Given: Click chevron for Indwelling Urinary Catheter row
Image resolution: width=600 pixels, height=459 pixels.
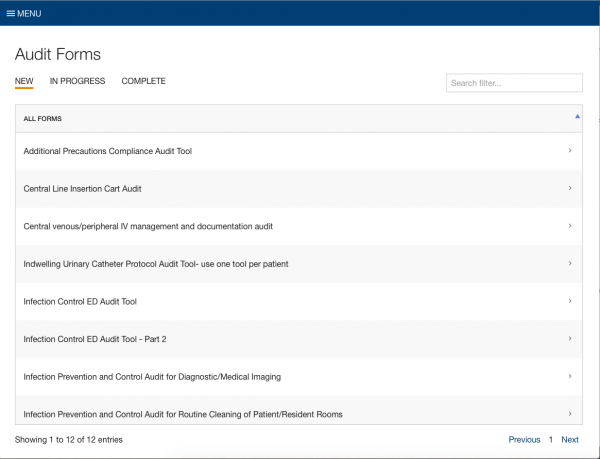Looking at the screenshot, I should (x=570, y=263).
